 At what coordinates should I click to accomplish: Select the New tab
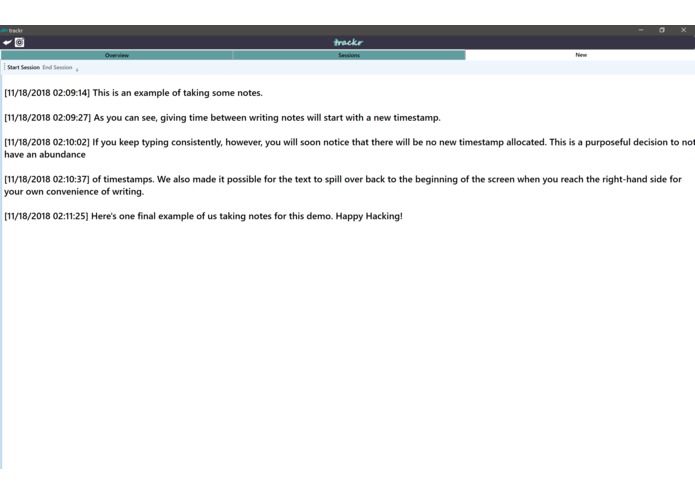(x=581, y=55)
